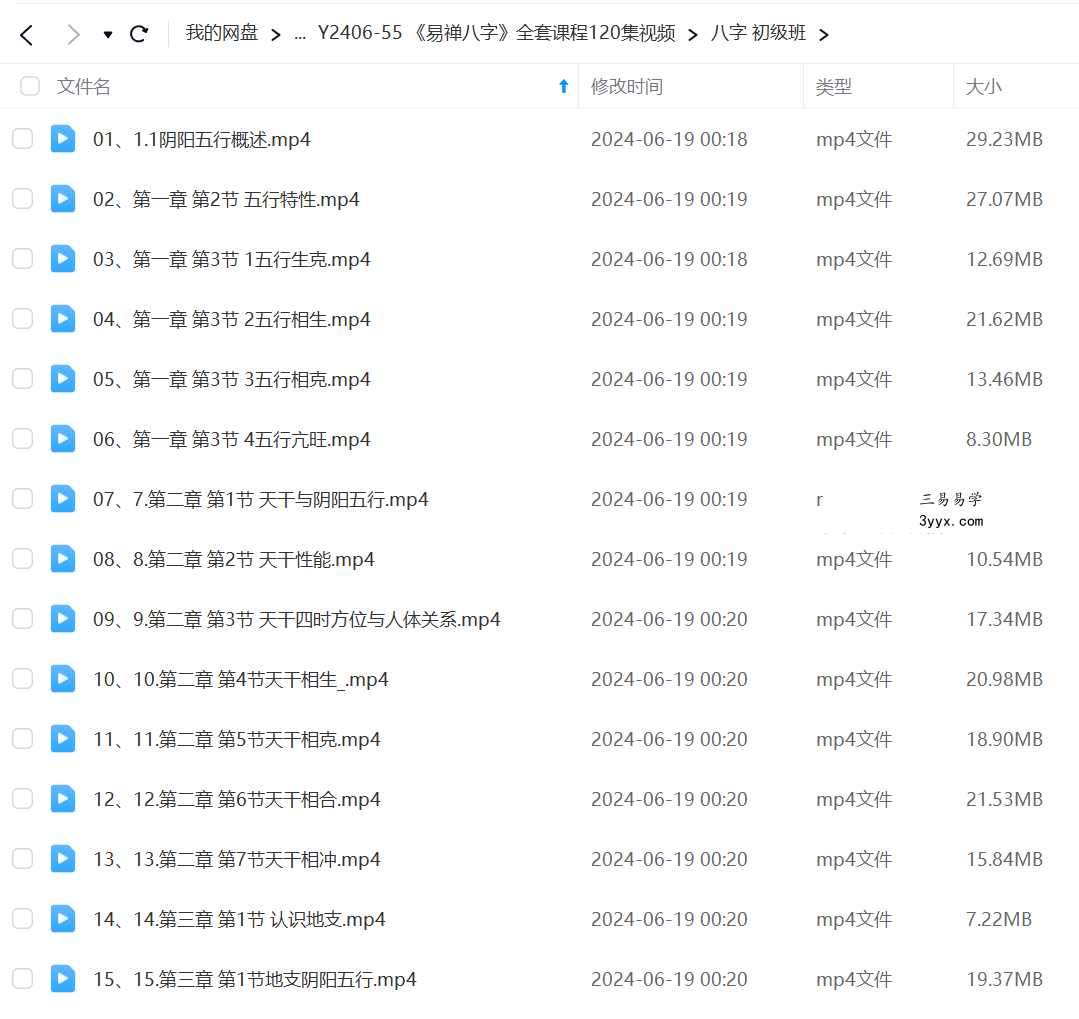Click the 29.23MB size value
The height and width of the screenshot is (1019, 1079).
click(x=1004, y=140)
